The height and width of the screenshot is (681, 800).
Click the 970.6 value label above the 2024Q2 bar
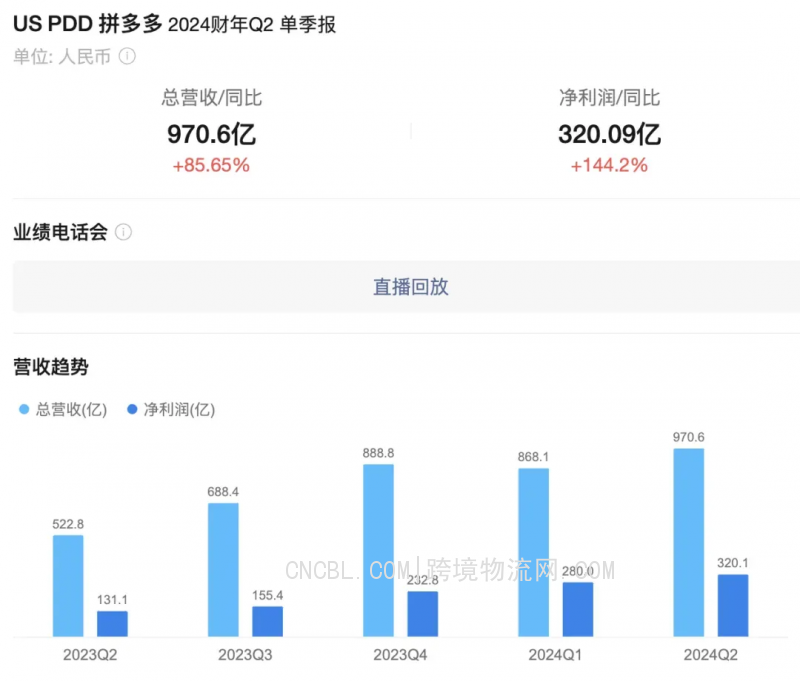point(689,437)
